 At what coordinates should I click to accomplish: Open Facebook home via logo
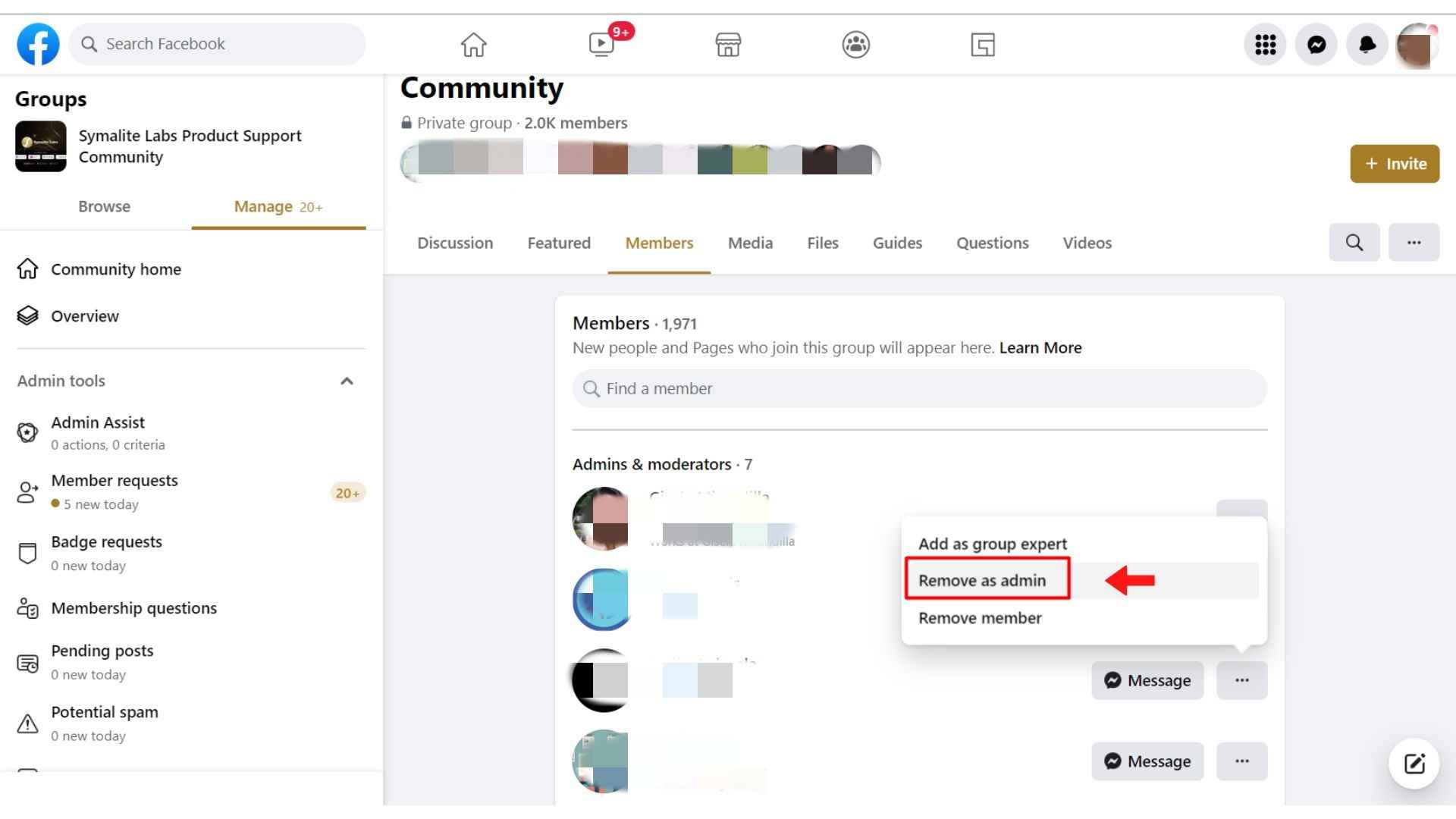(x=38, y=44)
